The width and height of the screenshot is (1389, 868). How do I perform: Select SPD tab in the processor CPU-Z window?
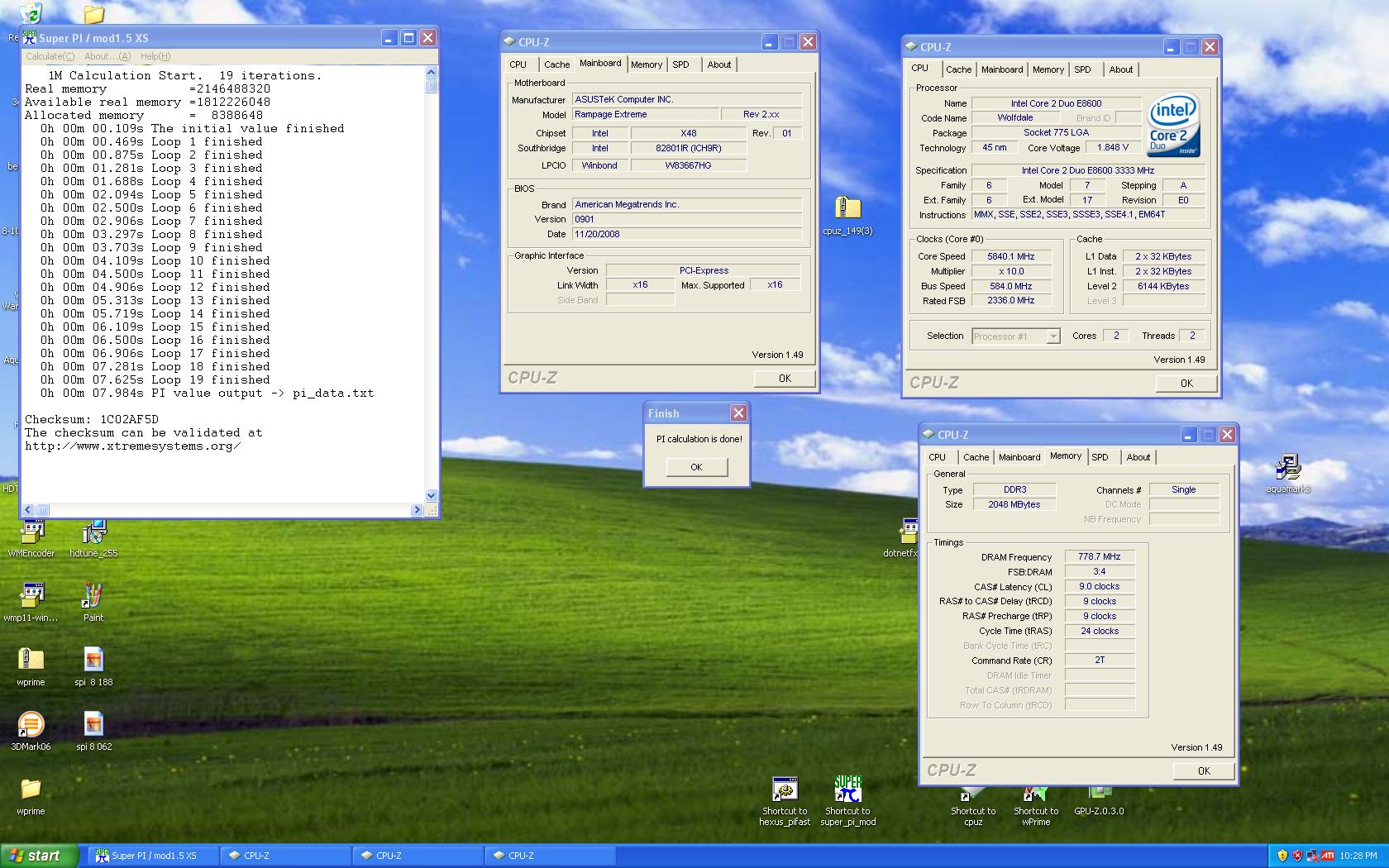point(1082,69)
